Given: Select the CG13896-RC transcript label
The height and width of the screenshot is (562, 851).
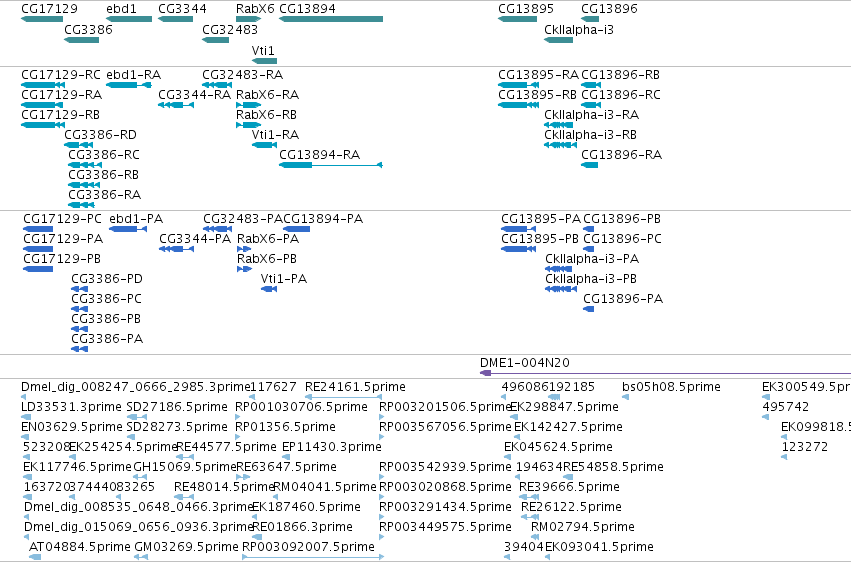Looking at the screenshot, I should [x=621, y=94].
